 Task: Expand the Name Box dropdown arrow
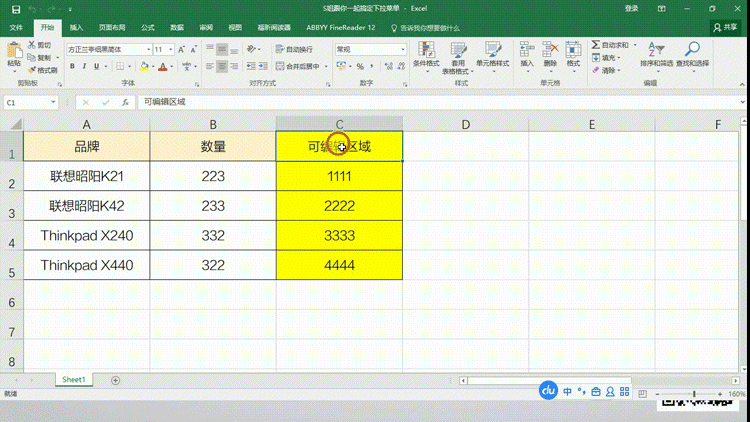53,102
